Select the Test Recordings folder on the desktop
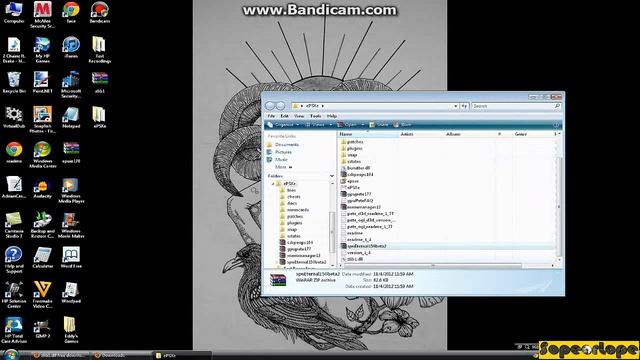 point(100,50)
